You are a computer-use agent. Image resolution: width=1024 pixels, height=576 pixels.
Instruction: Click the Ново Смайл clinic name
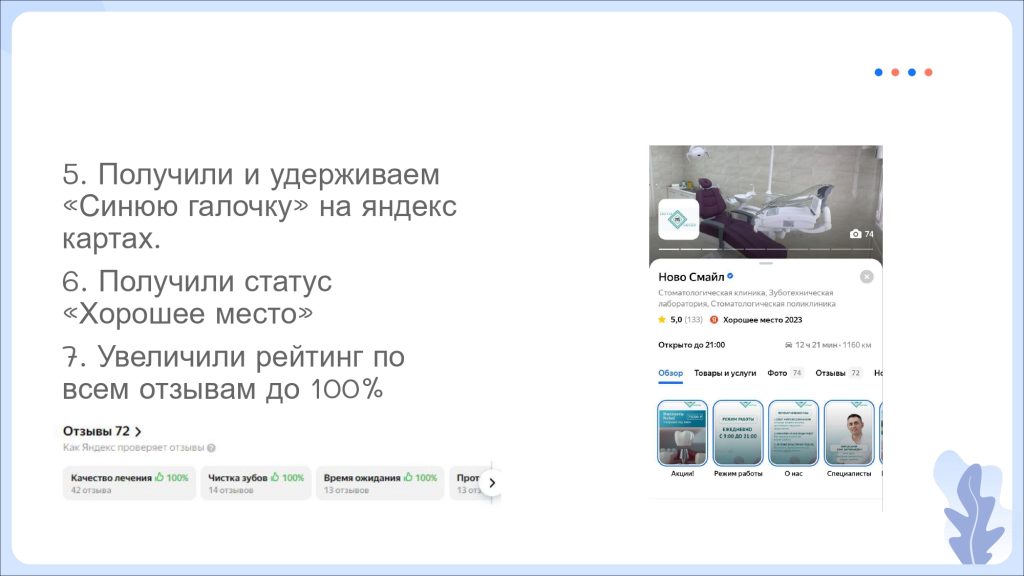pos(691,277)
